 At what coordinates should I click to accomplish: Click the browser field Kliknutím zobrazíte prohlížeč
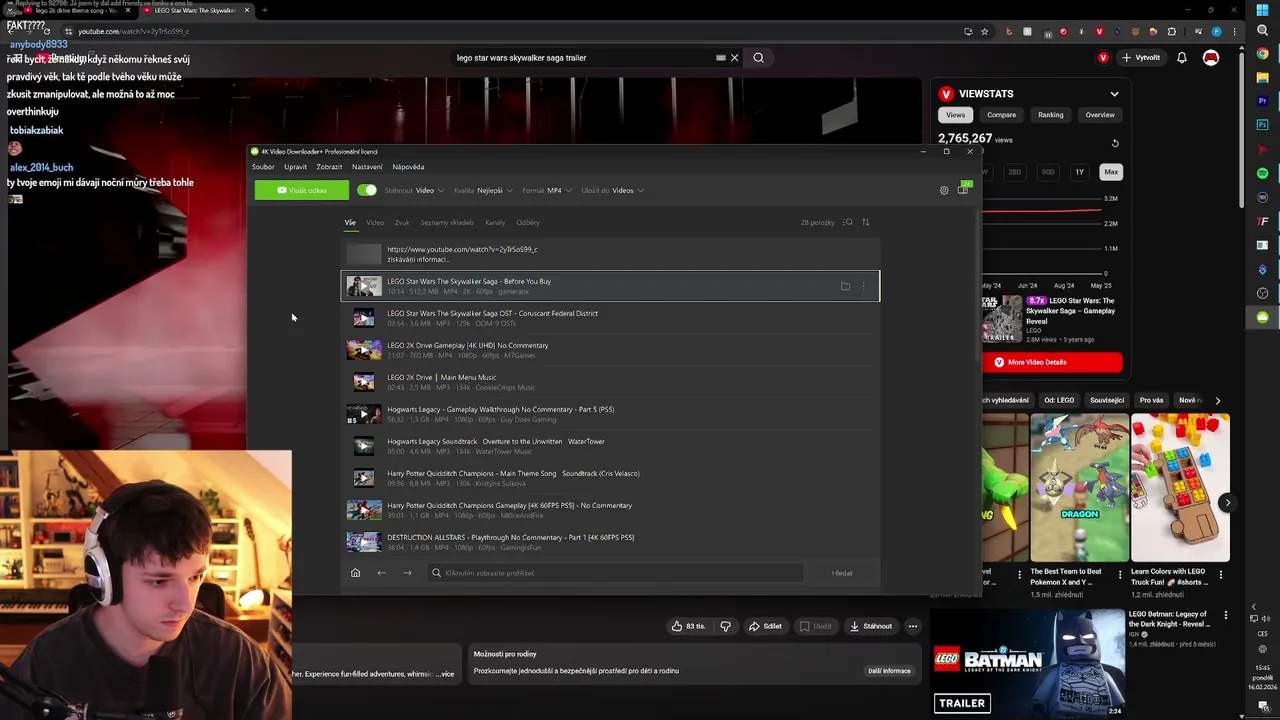point(614,573)
